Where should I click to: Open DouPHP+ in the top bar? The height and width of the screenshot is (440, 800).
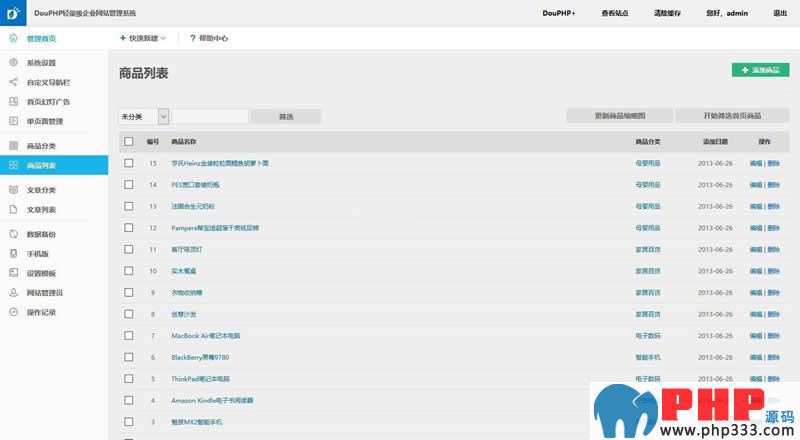pyautogui.click(x=559, y=13)
